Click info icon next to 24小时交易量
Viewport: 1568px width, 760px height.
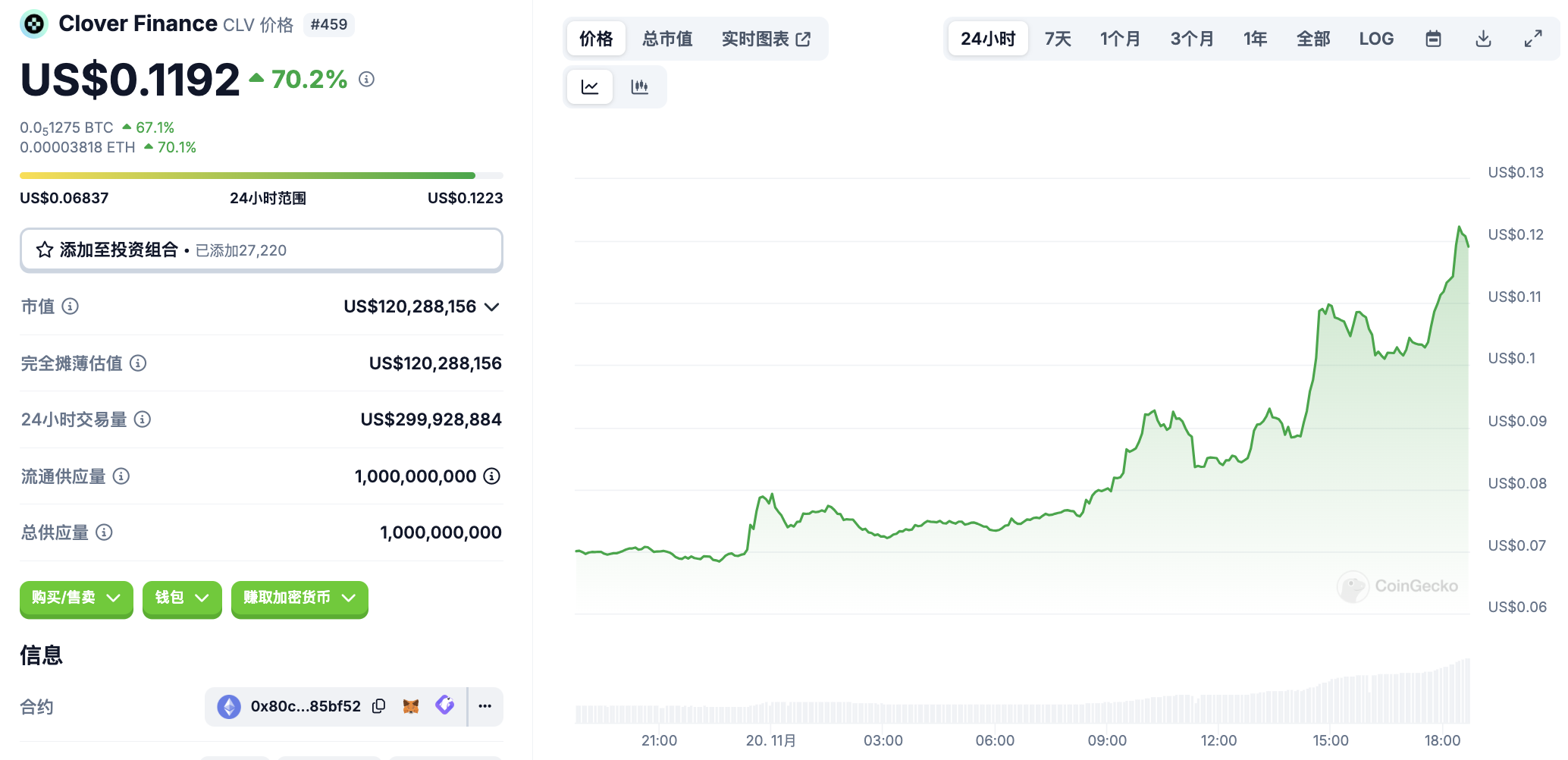click(143, 419)
